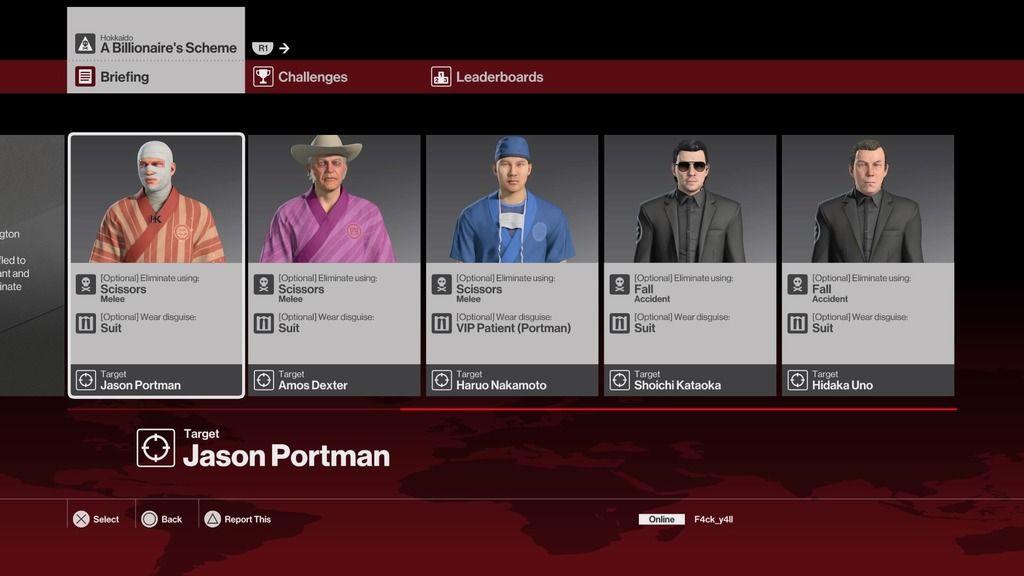1024x576 pixels.
Task: Click VIP Patient (Portman) disguise text
Action: 513,328
